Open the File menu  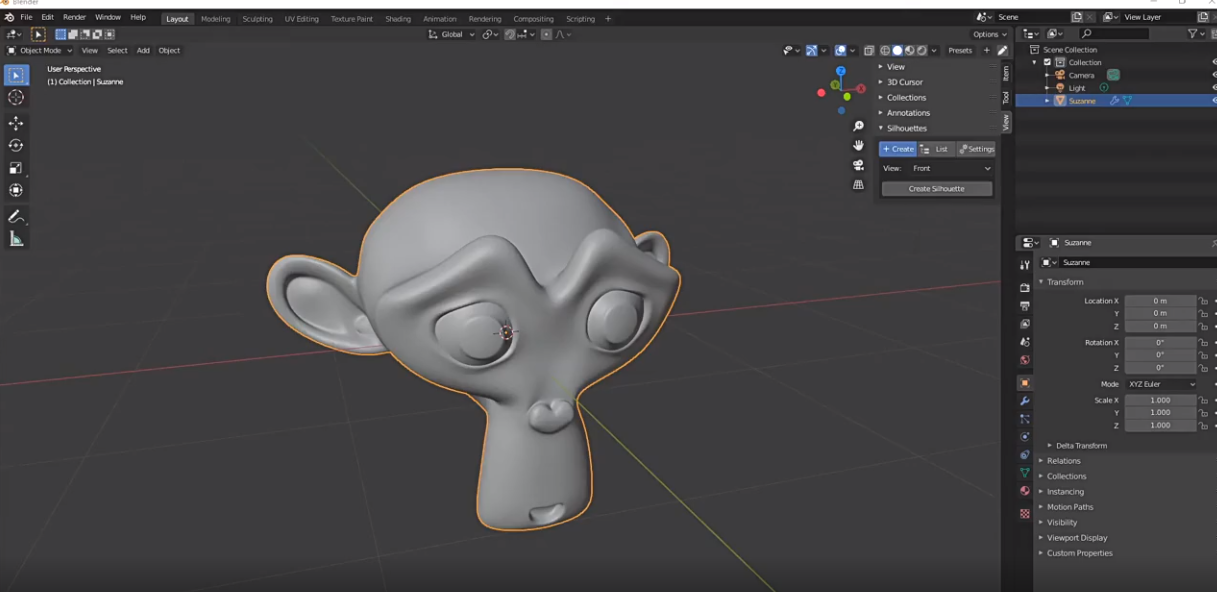(26, 18)
